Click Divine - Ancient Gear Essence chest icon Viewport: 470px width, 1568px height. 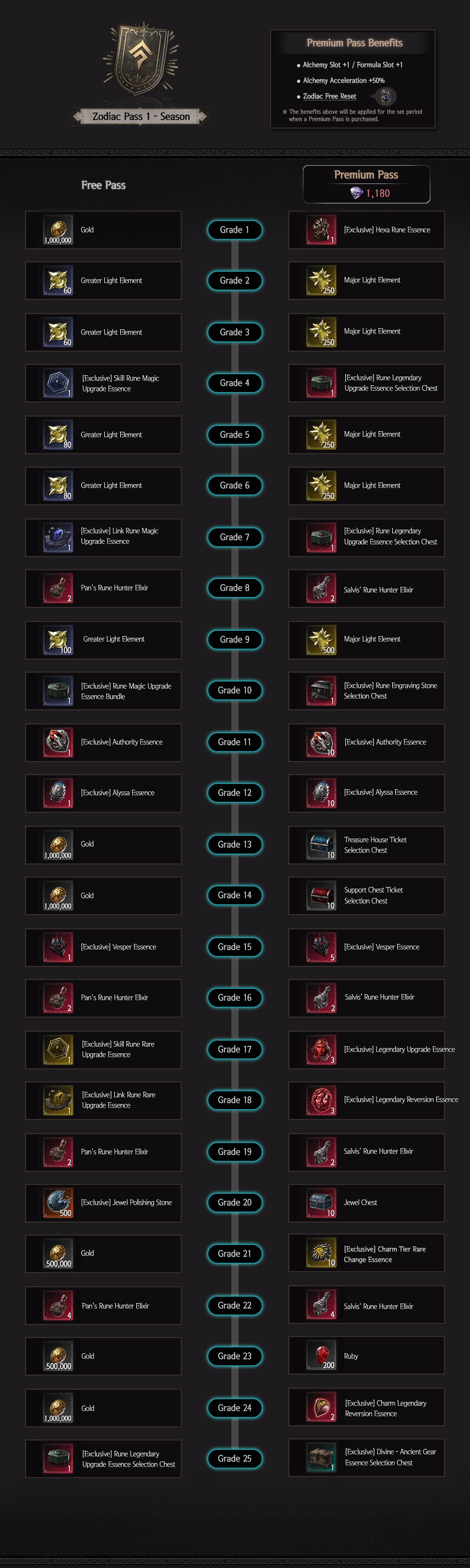[x=321, y=1457]
